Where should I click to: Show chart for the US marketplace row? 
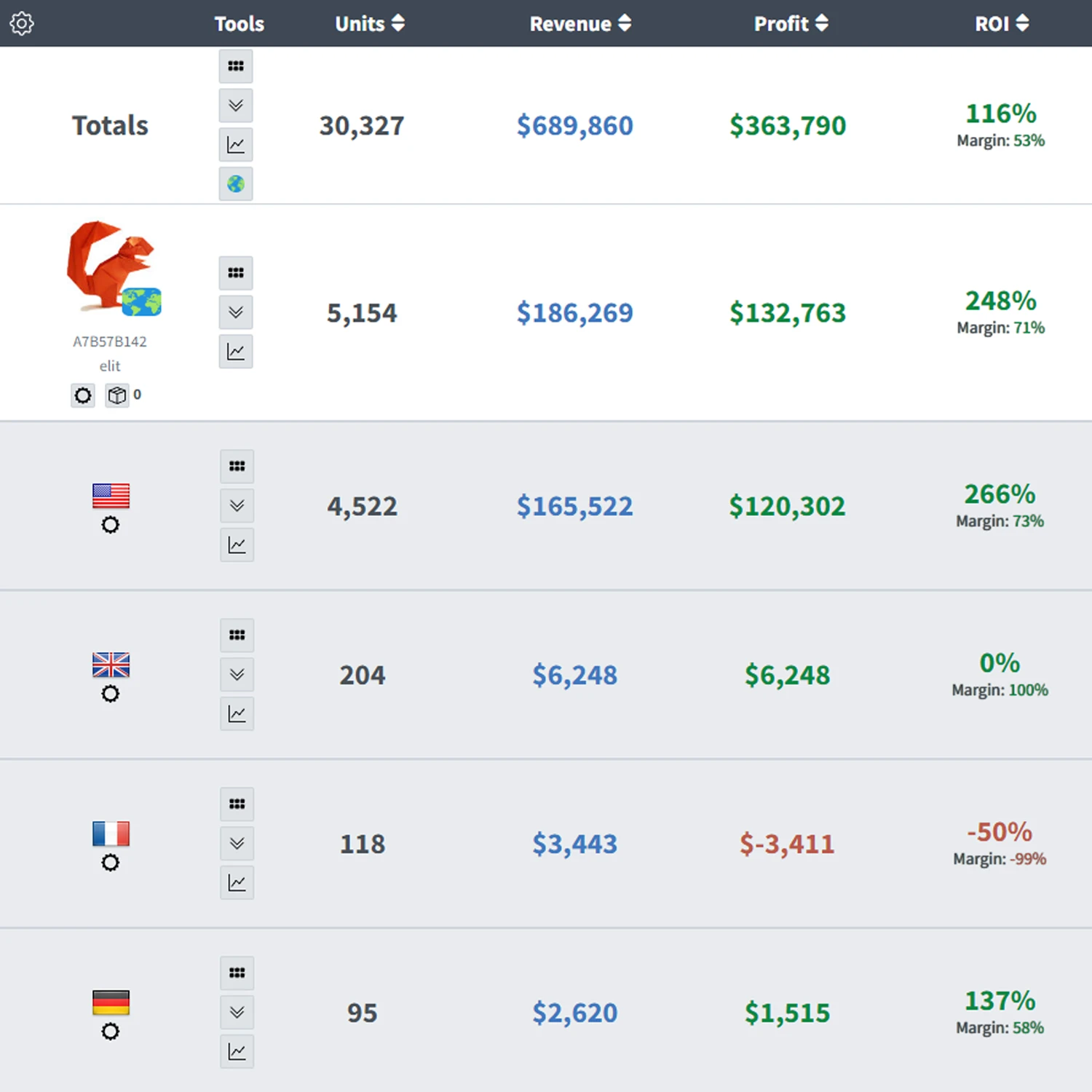click(237, 545)
